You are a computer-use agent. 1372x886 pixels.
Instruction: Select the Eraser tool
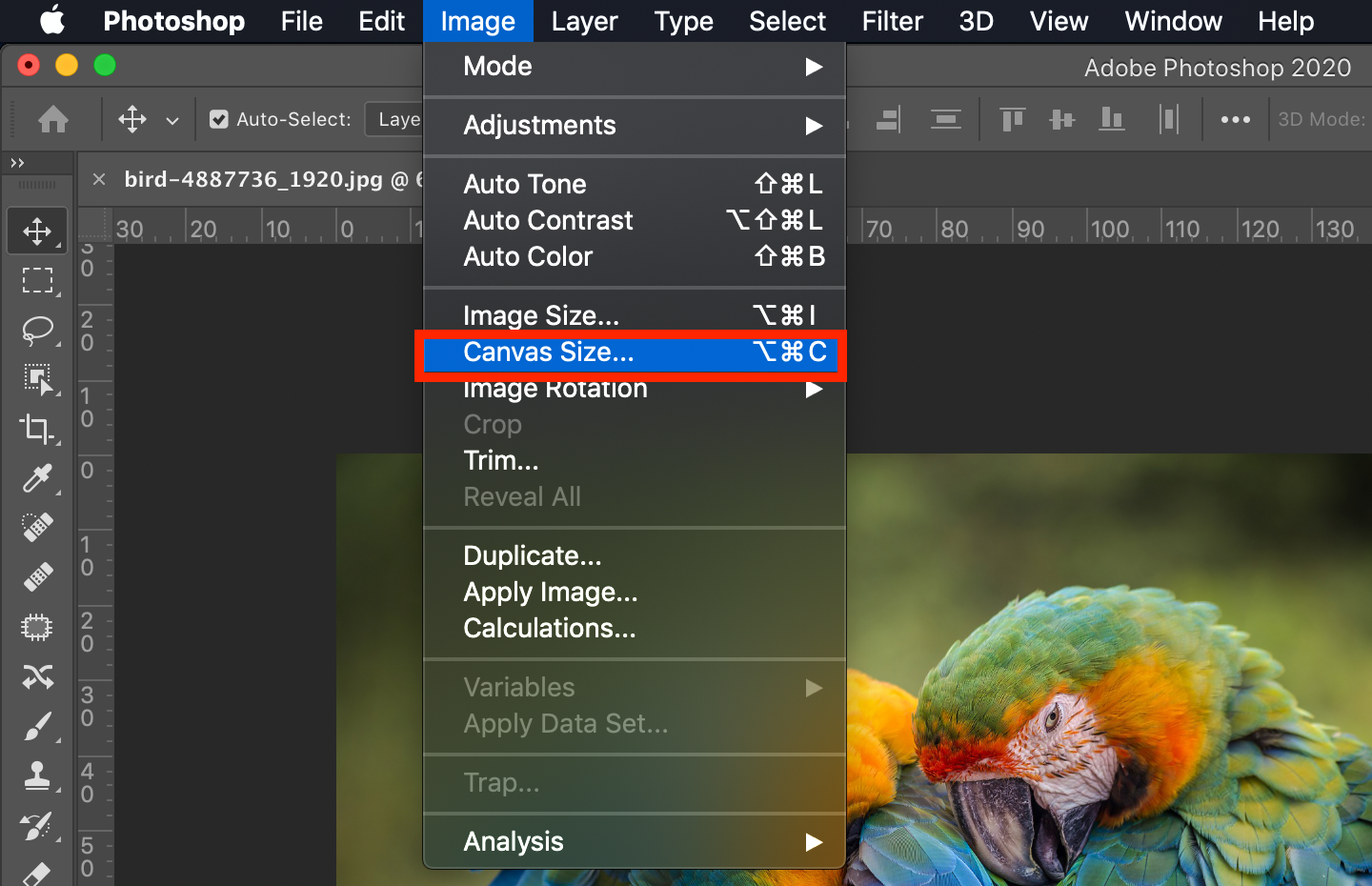[x=37, y=873]
